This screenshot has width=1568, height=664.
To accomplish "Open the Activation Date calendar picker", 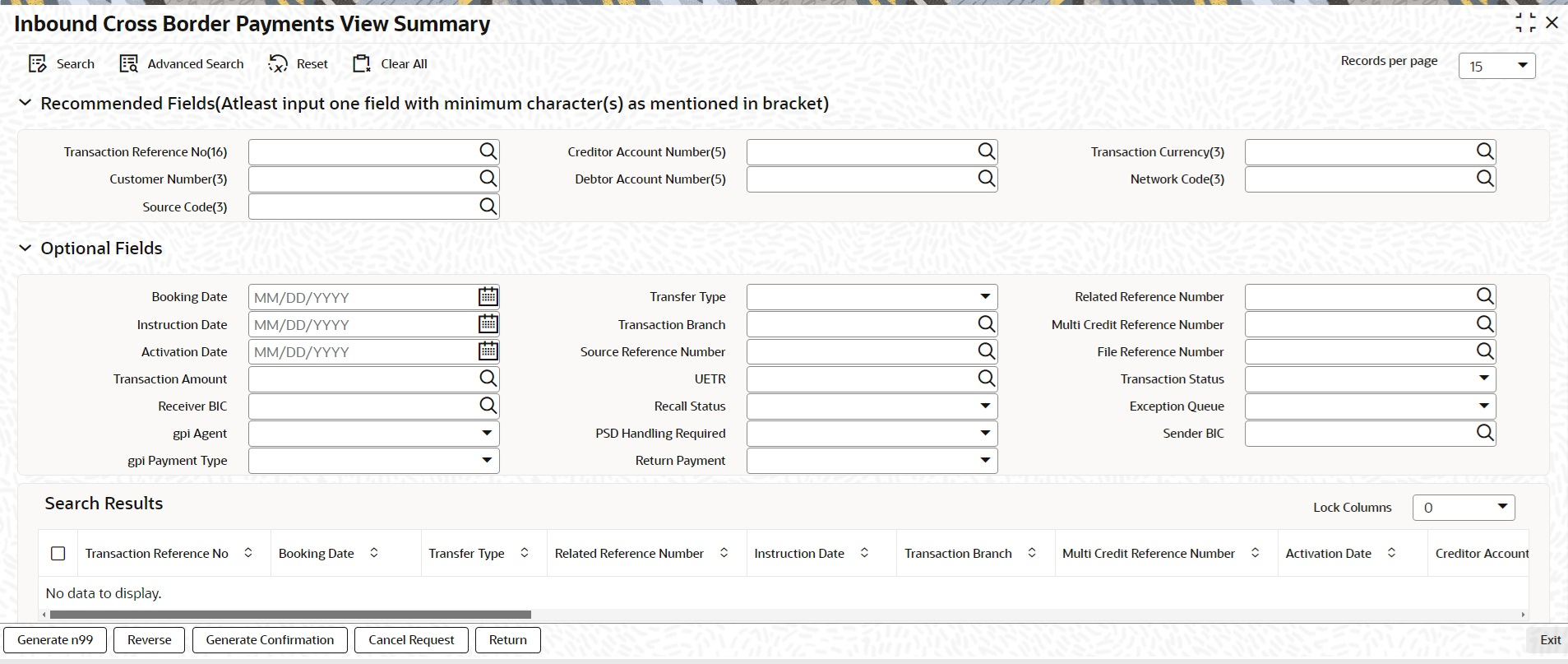I will pos(488,351).
